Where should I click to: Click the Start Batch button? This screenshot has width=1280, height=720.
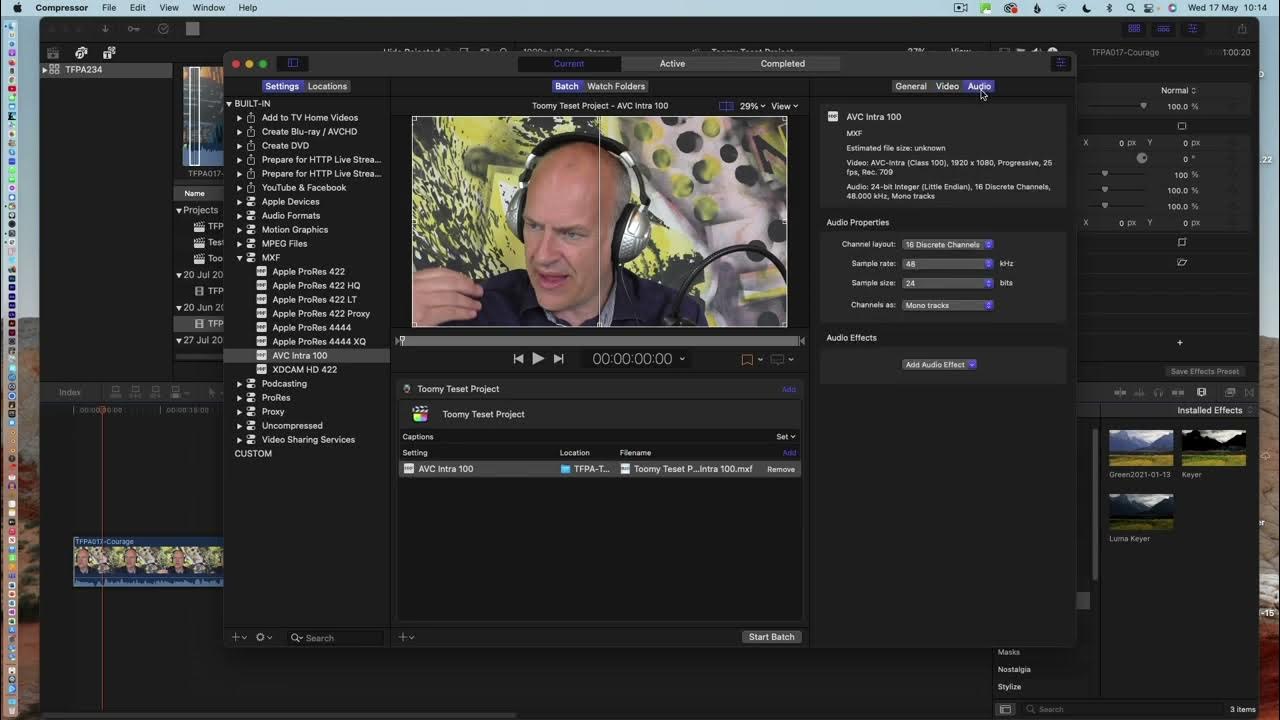pos(772,637)
